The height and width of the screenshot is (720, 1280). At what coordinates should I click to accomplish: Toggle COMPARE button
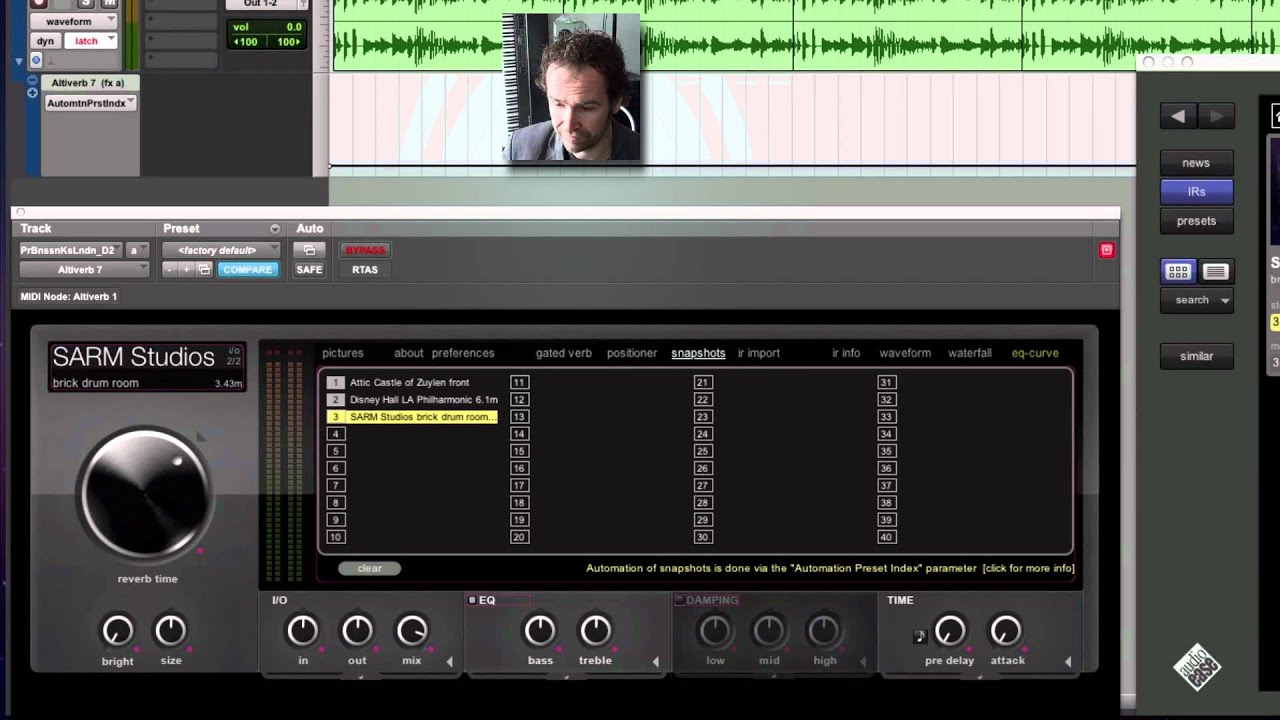[247, 270]
